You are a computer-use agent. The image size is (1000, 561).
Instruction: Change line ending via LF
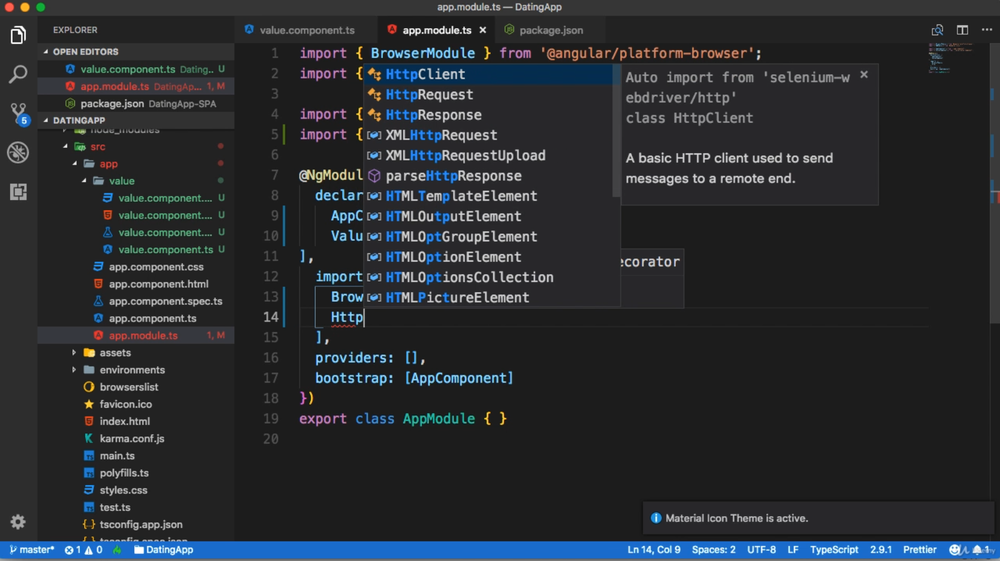[793, 550]
